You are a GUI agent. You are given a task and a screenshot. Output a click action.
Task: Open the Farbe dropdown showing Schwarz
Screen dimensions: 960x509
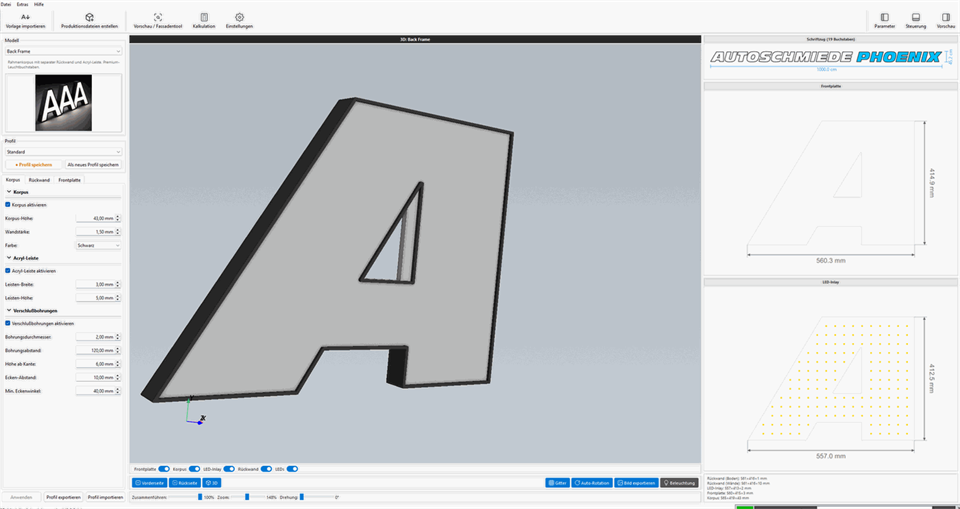pyautogui.click(x=99, y=245)
